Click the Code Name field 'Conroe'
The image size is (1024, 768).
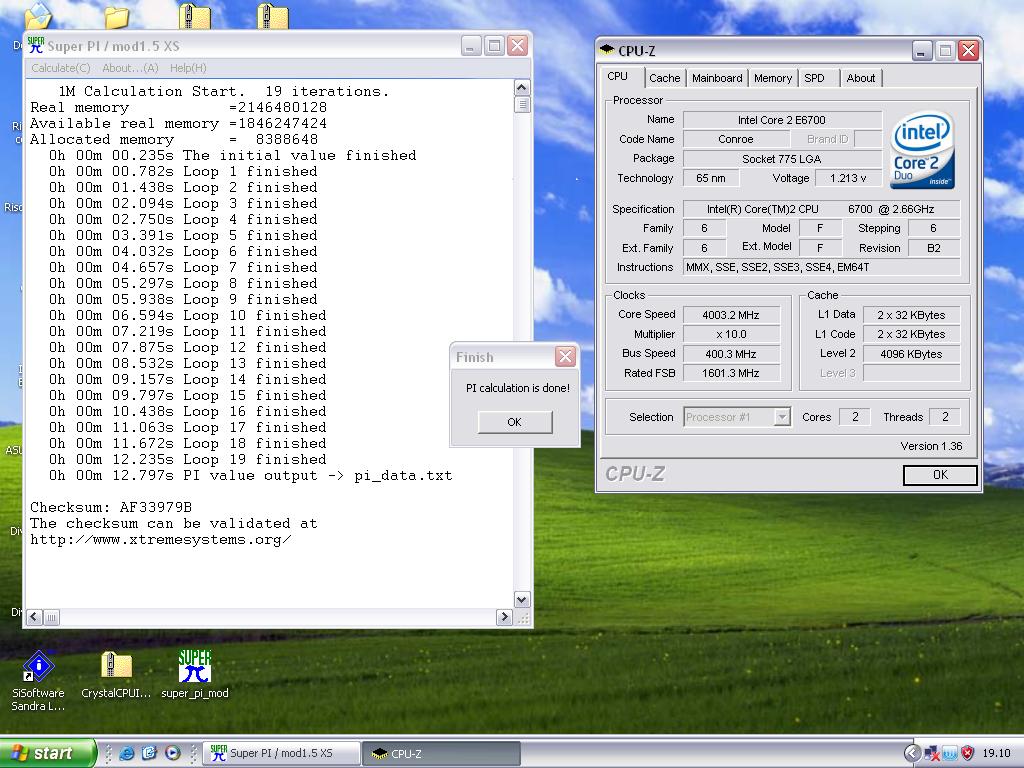[x=735, y=139]
